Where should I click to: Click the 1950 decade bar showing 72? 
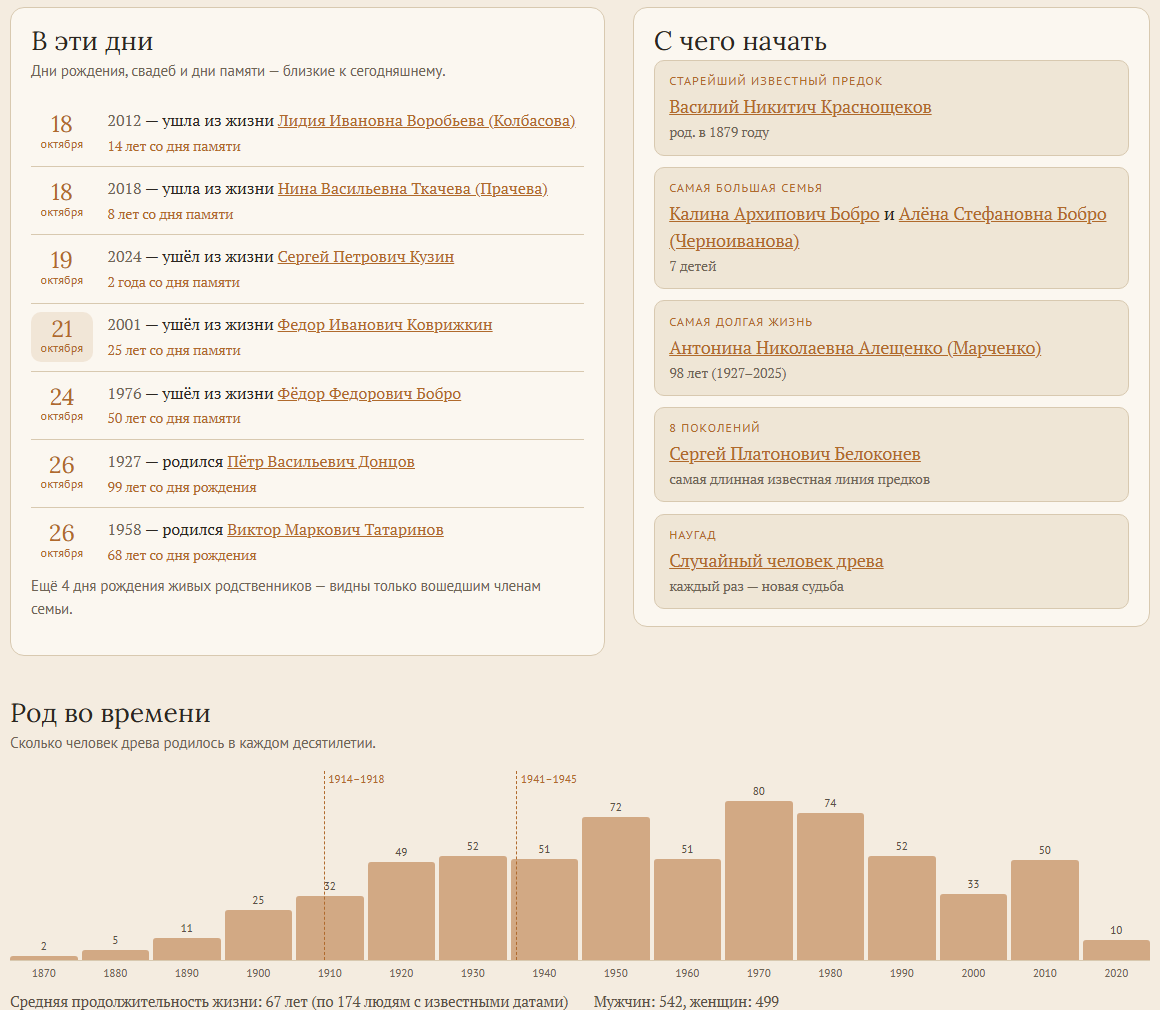pyautogui.click(x=616, y=889)
